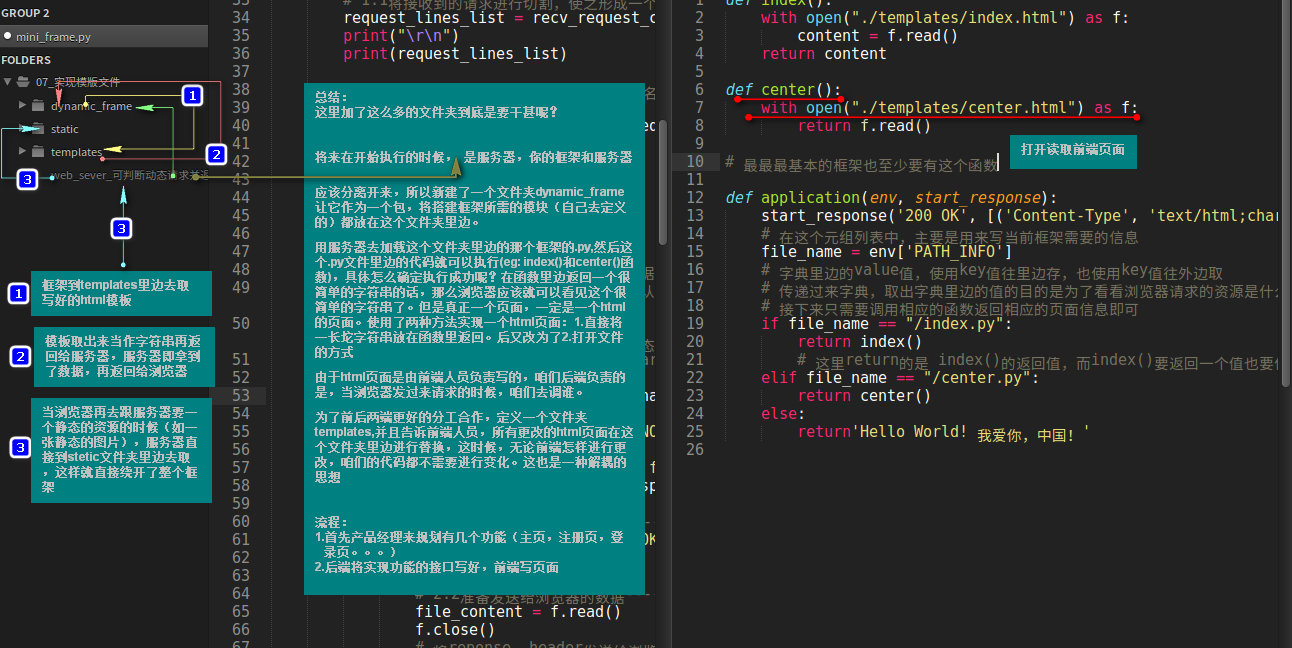Image resolution: width=1292 pixels, height=648 pixels.
Task: Select the 07_实现模板文件 folder name
Action: 78,82
